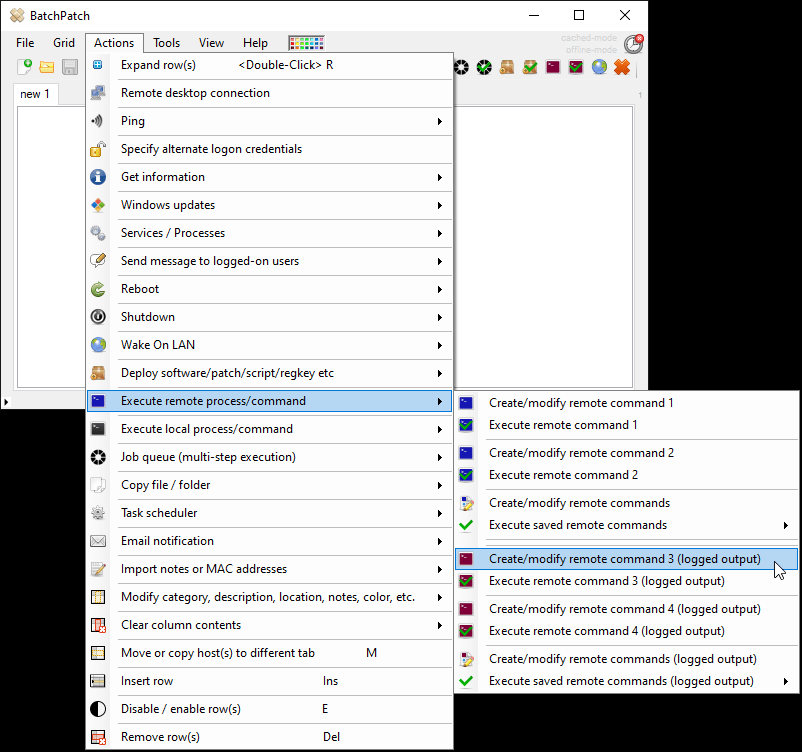Click the job queue toolbar icon

[461, 67]
